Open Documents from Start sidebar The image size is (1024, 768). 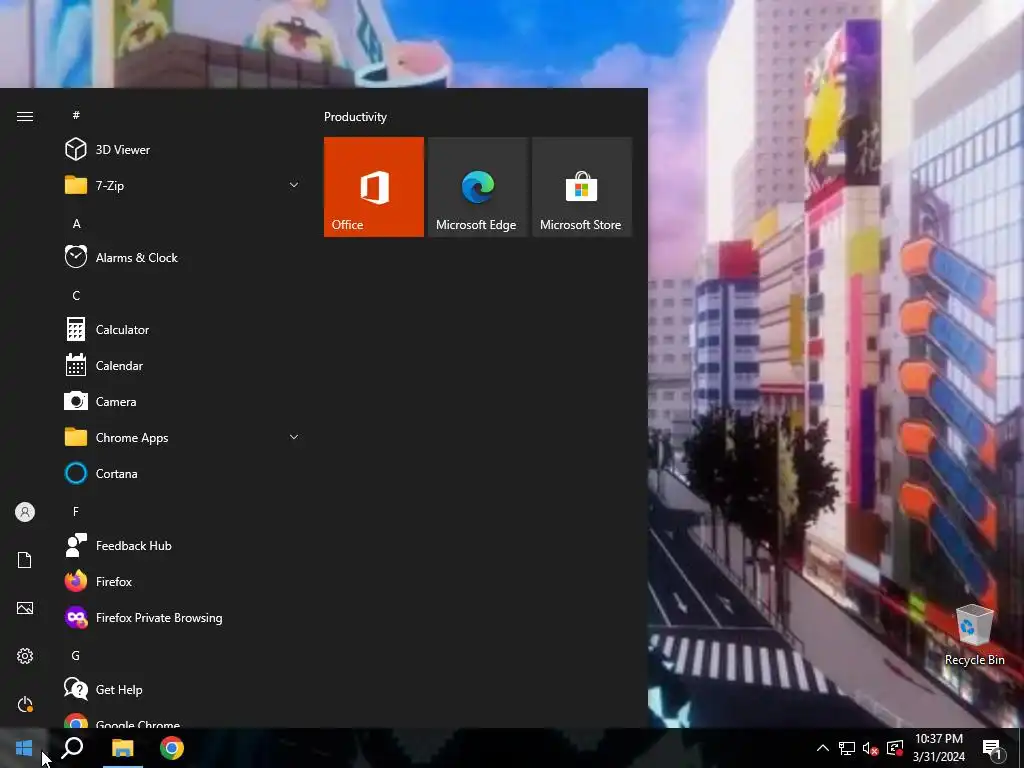(25, 560)
